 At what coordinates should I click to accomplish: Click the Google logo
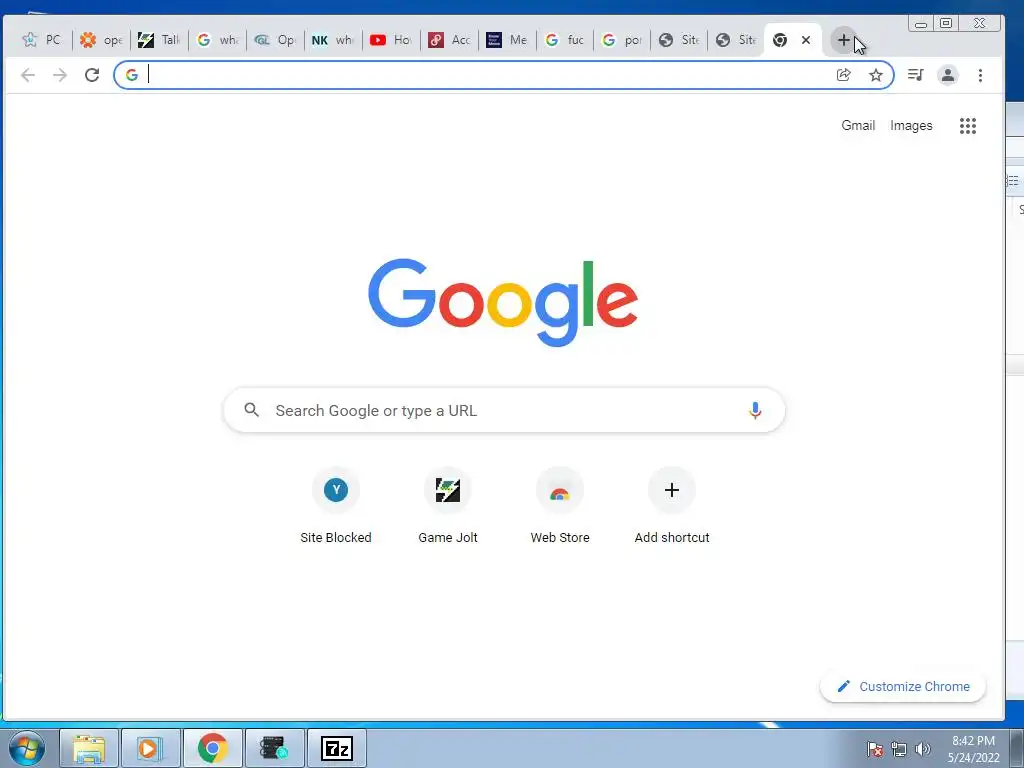pyautogui.click(x=503, y=302)
